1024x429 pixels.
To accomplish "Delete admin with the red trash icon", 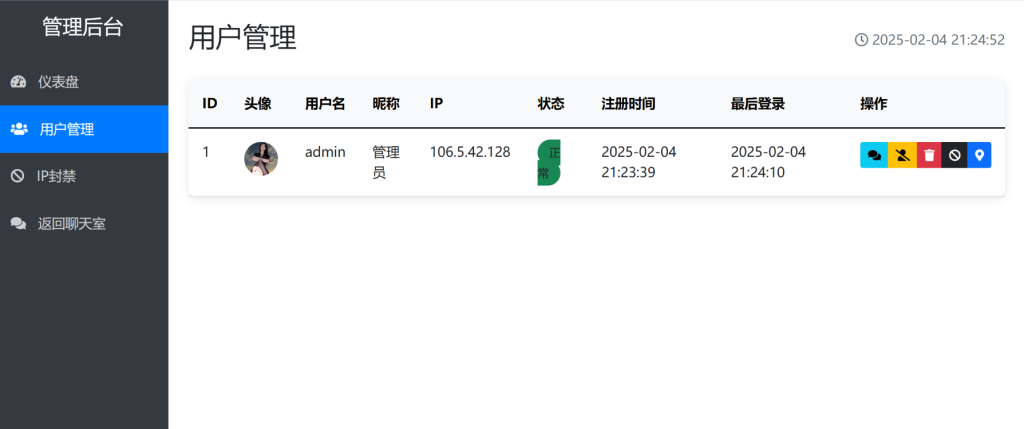I will point(929,155).
